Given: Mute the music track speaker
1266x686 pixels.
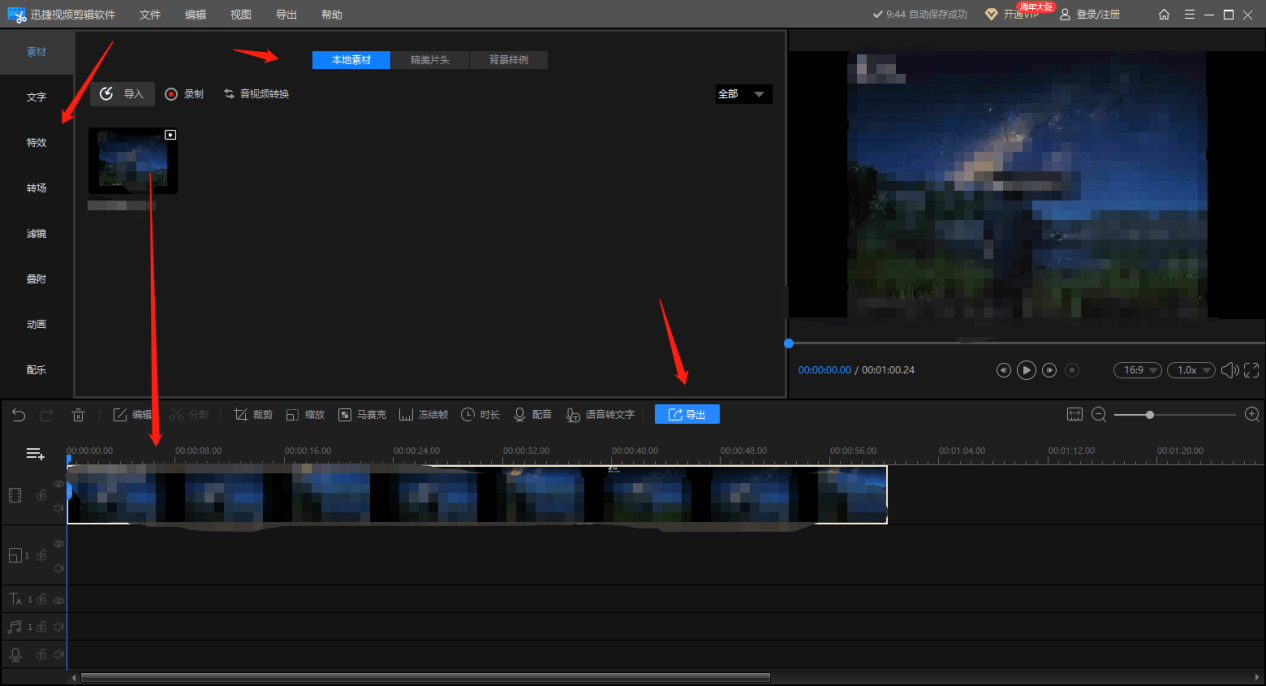Looking at the screenshot, I should click(58, 627).
